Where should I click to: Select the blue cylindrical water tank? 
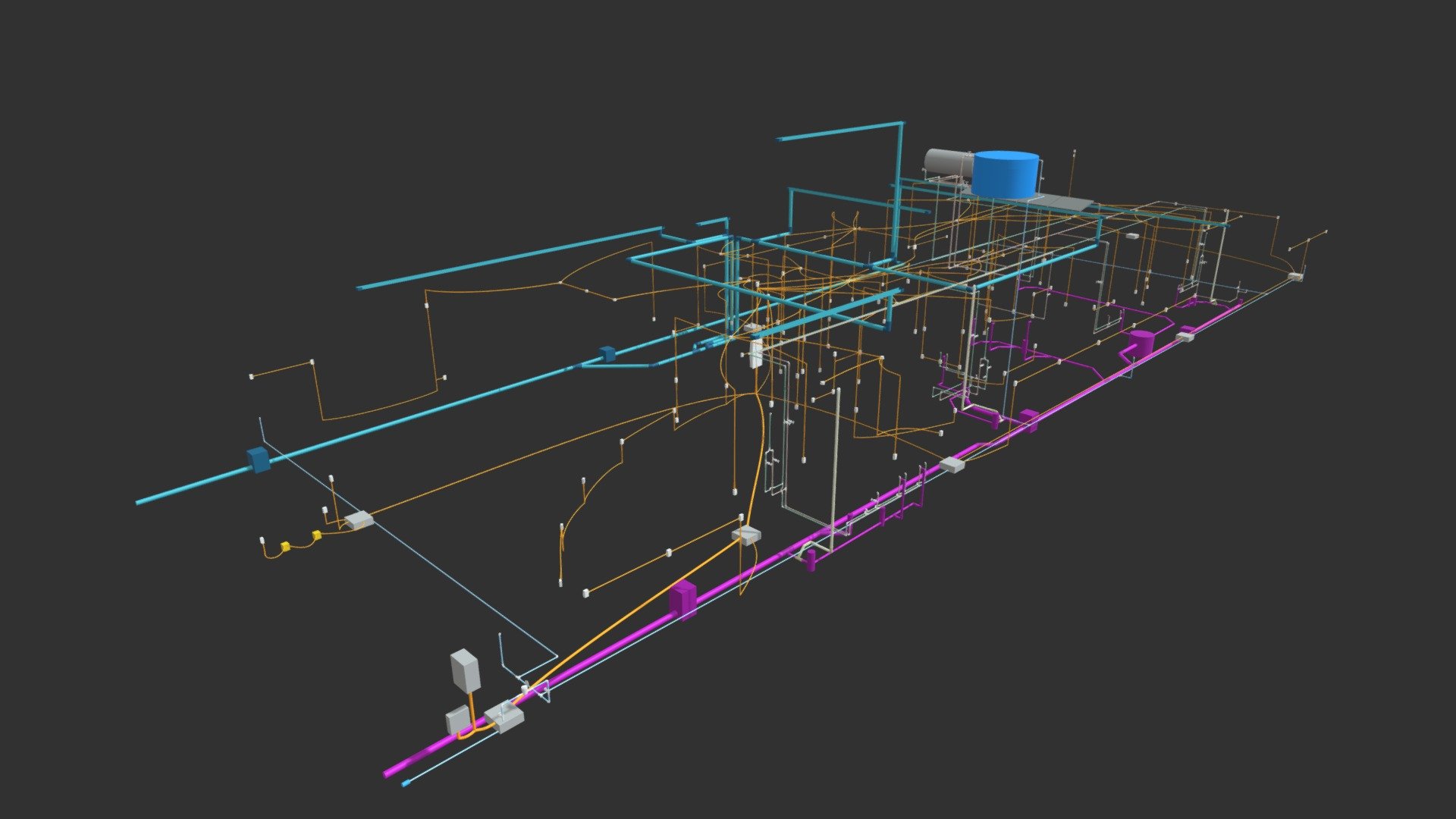(1006, 174)
